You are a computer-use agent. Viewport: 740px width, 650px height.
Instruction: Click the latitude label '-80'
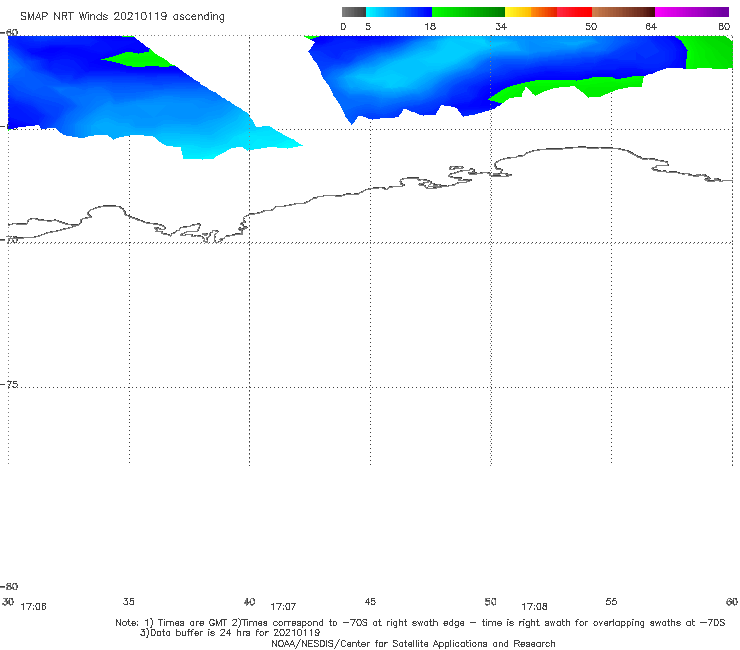click(9, 586)
